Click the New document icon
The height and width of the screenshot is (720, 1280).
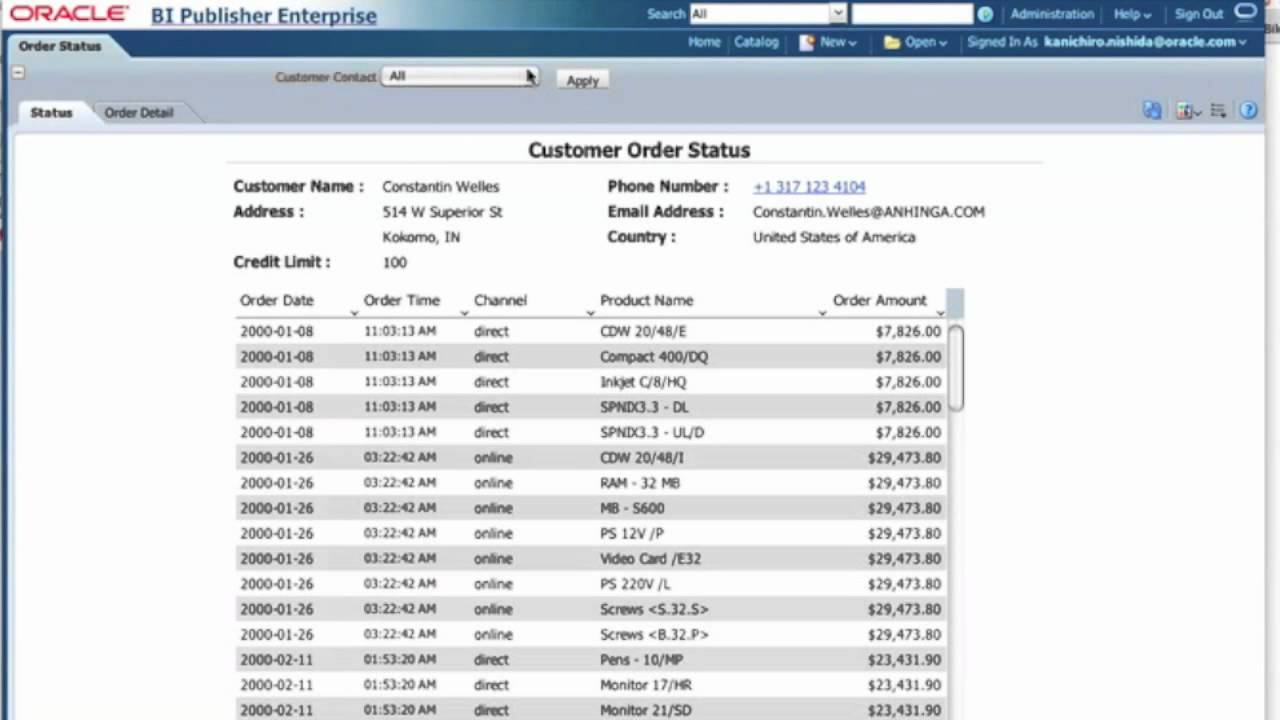click(806, 43)
